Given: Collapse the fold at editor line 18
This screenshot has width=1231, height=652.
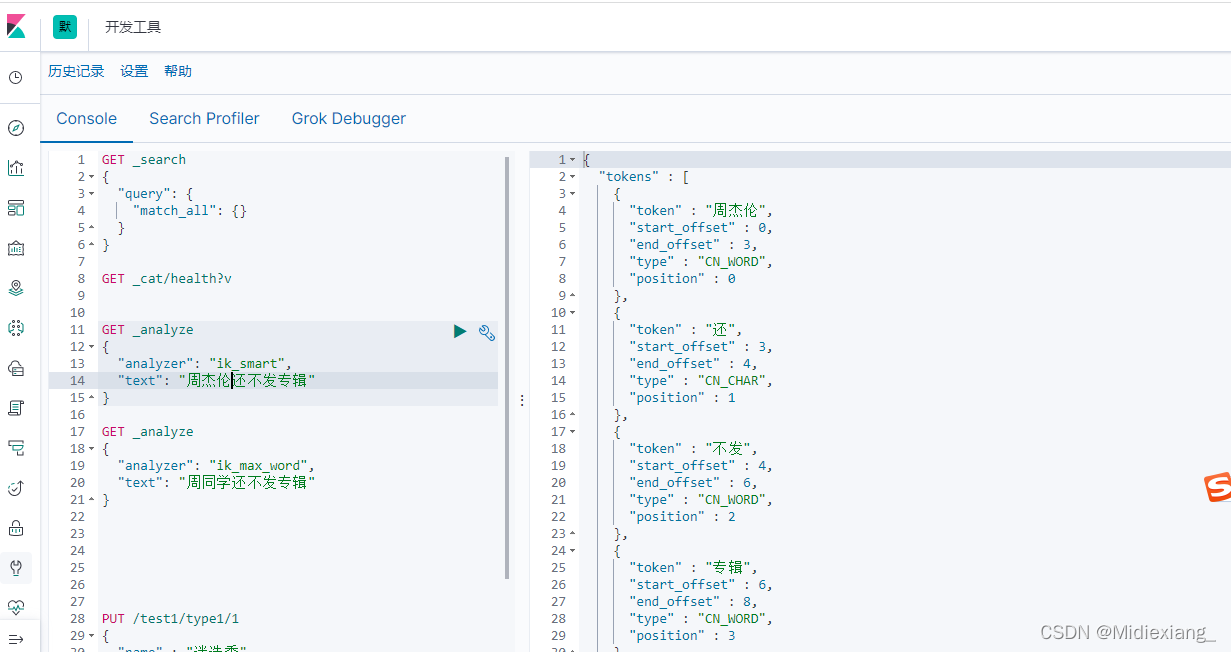Looking at the screenshot, I should (92, 449).
